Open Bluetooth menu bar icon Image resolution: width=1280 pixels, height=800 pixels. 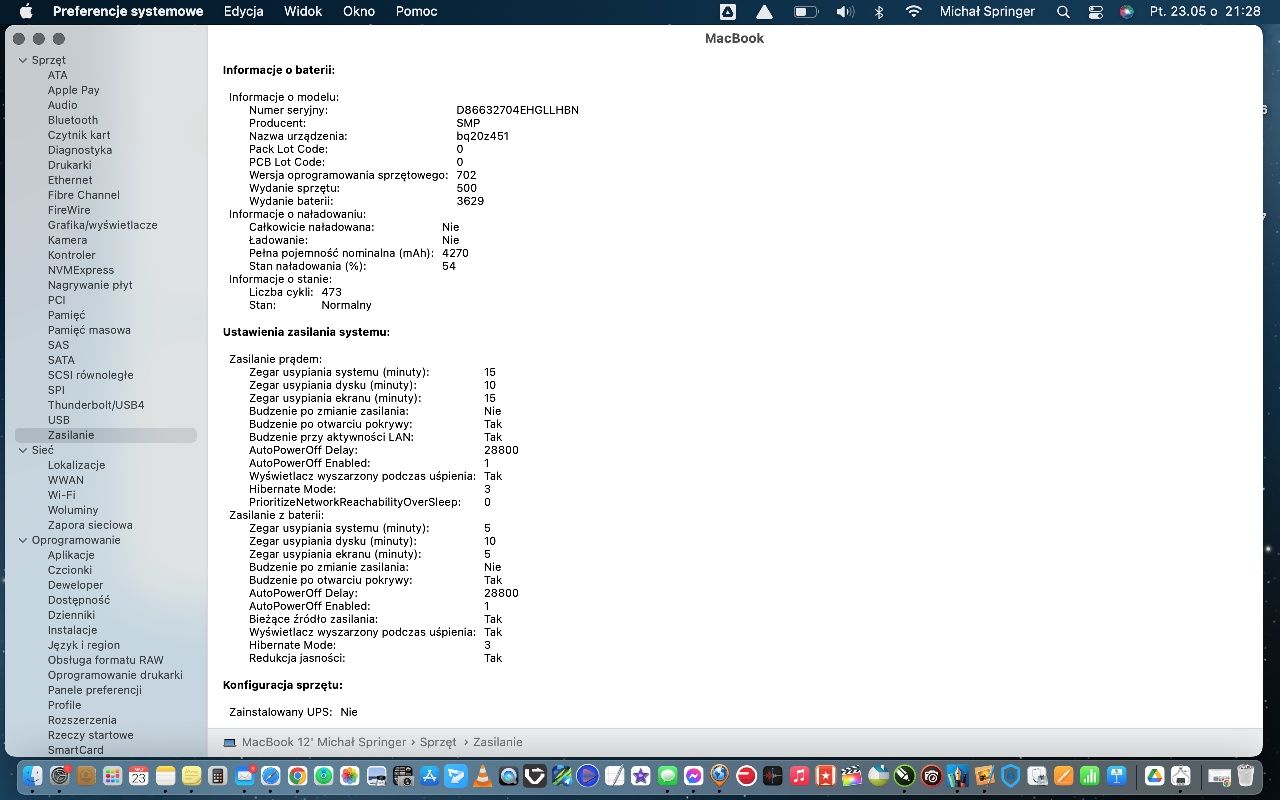pyautogui.click(x=879, y=11)
